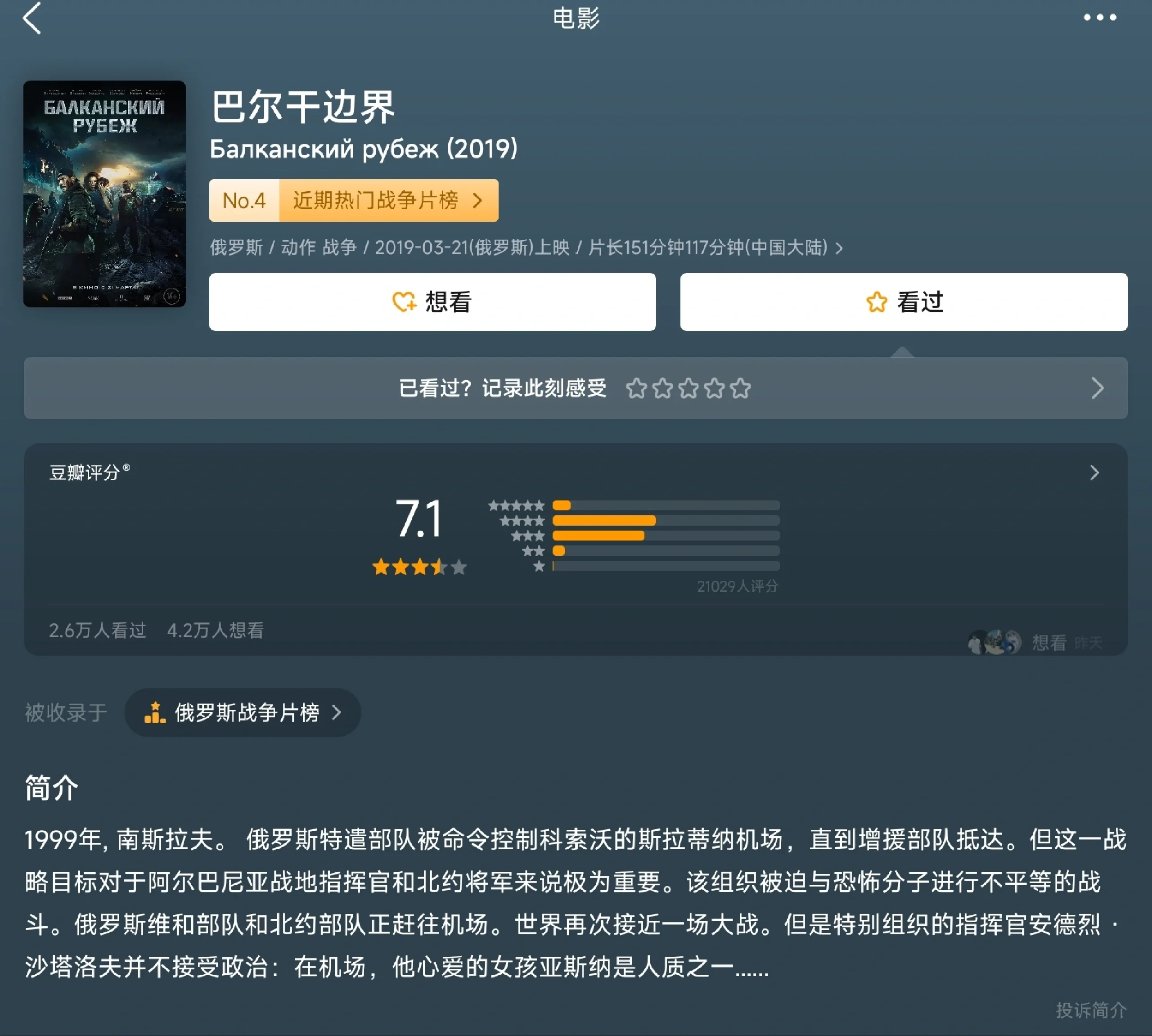The image size is (1152, 1036).
Task: Expand the 已看过 record feelings arrow
Action: coord(1098,388)
